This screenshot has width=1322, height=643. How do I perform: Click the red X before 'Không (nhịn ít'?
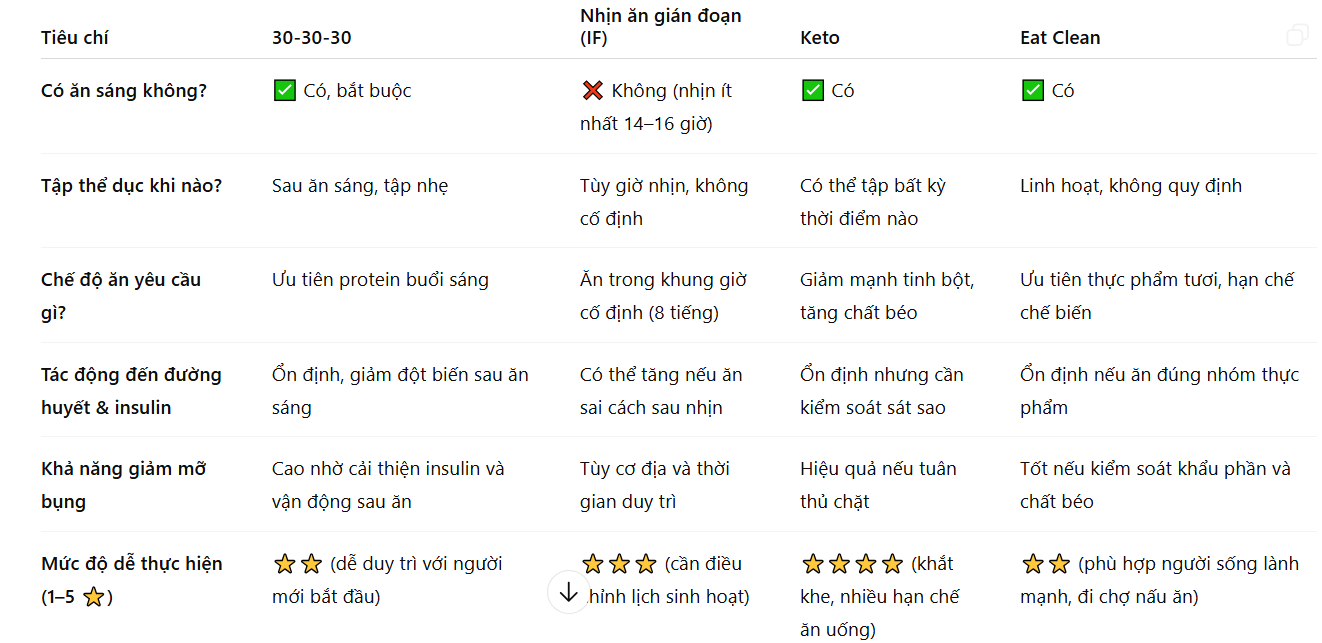tap(592, 91)
